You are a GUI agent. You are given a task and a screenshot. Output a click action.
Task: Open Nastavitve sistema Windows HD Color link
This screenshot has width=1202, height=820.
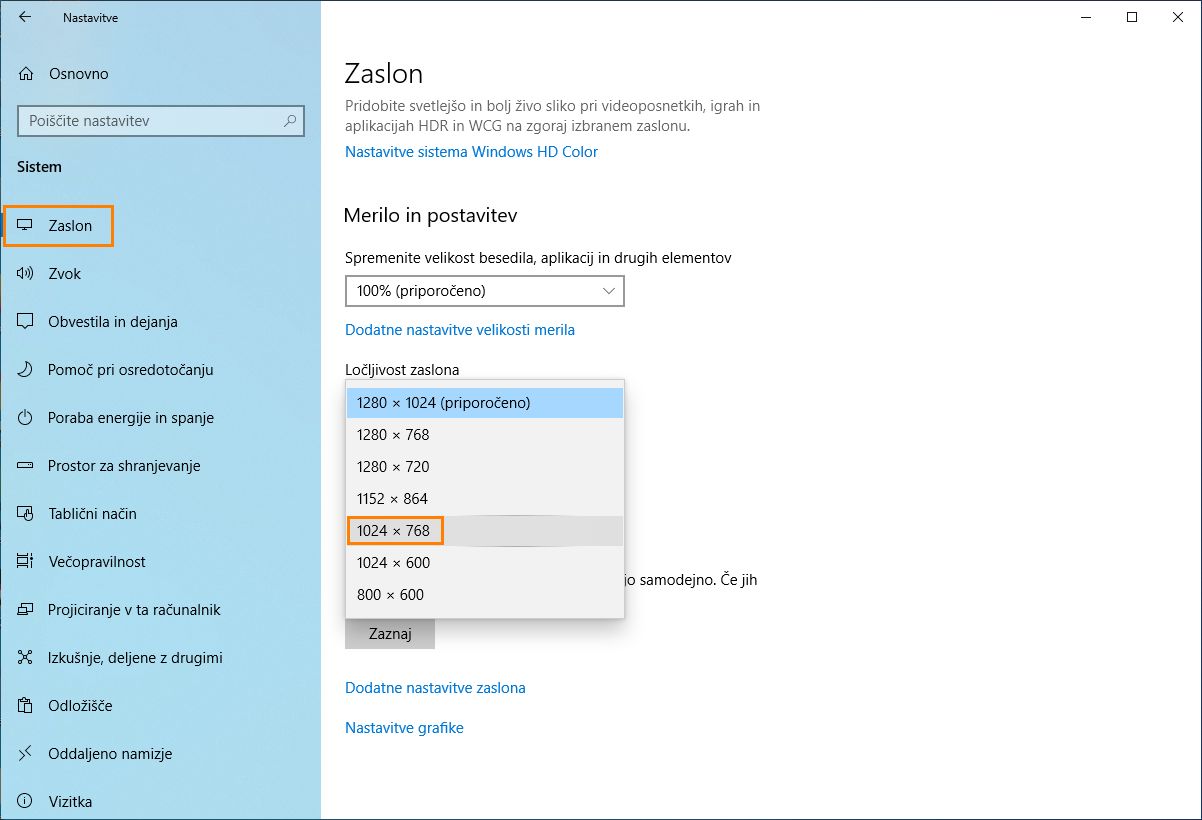pyautogui.click(x=471, y=152)
